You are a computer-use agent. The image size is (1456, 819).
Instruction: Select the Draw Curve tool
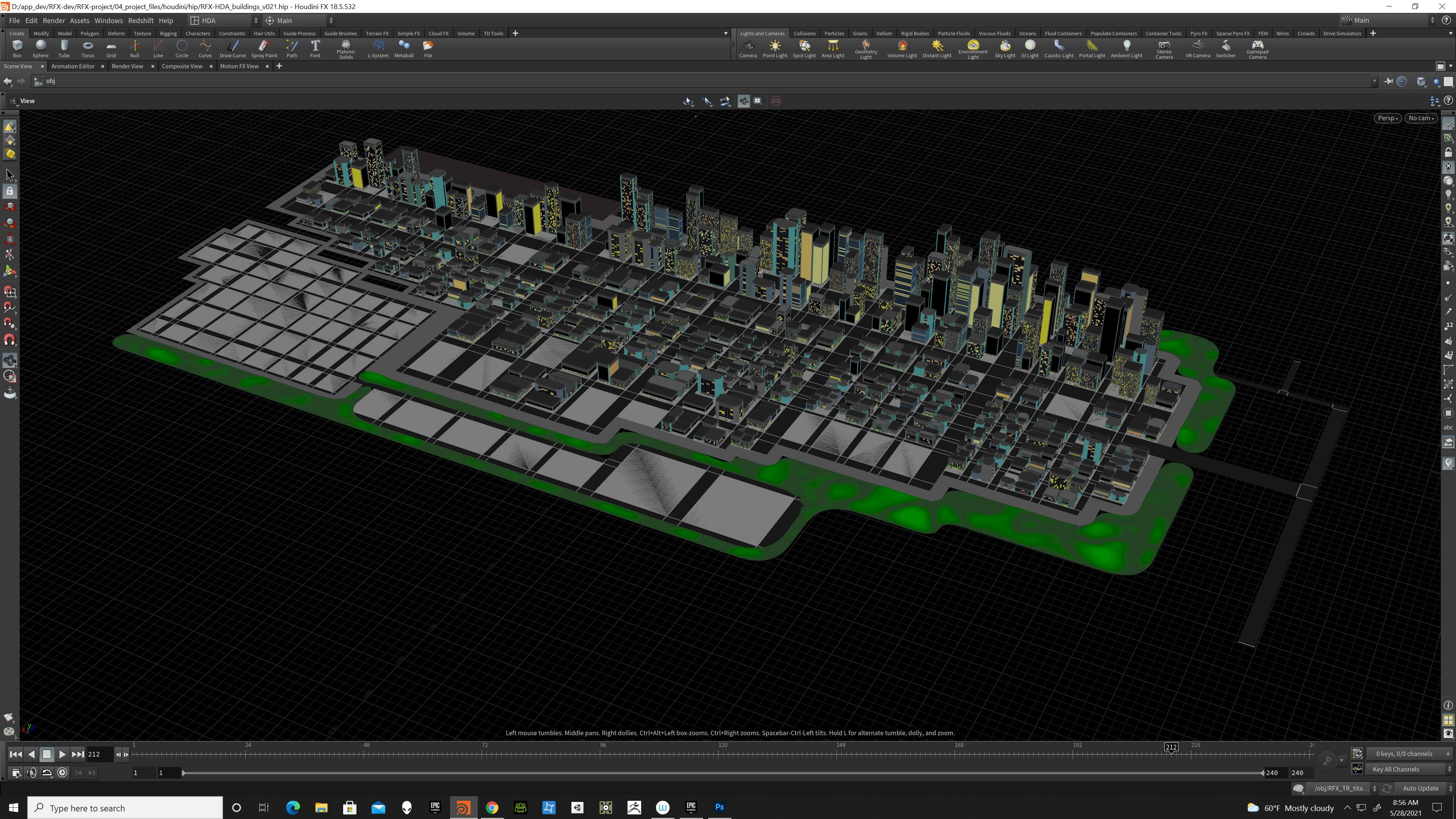[232, 49]
